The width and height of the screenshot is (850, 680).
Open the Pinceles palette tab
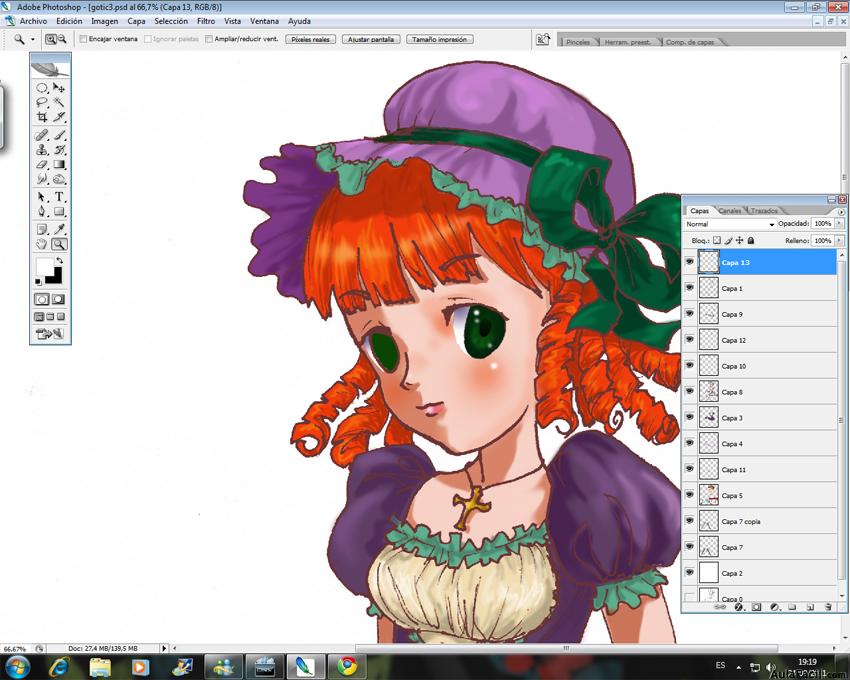tap(578, 42)
